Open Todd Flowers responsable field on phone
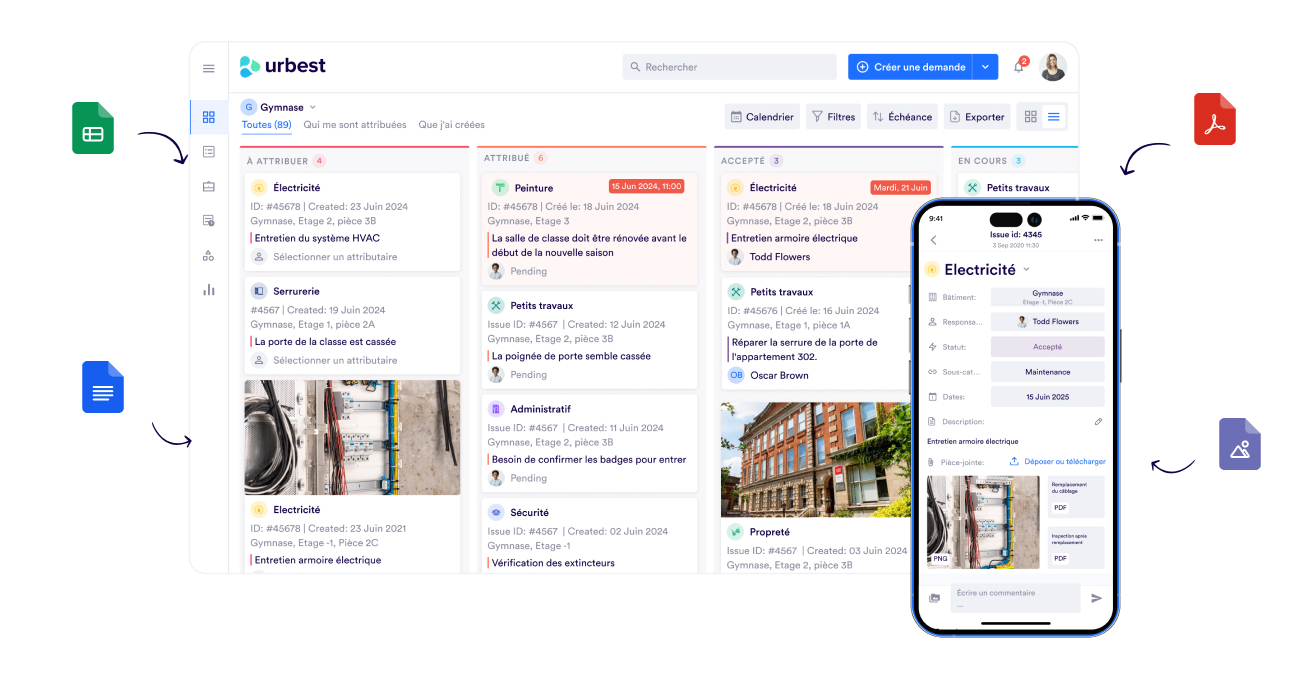1312x700 pixels. tap(1047, 322)
